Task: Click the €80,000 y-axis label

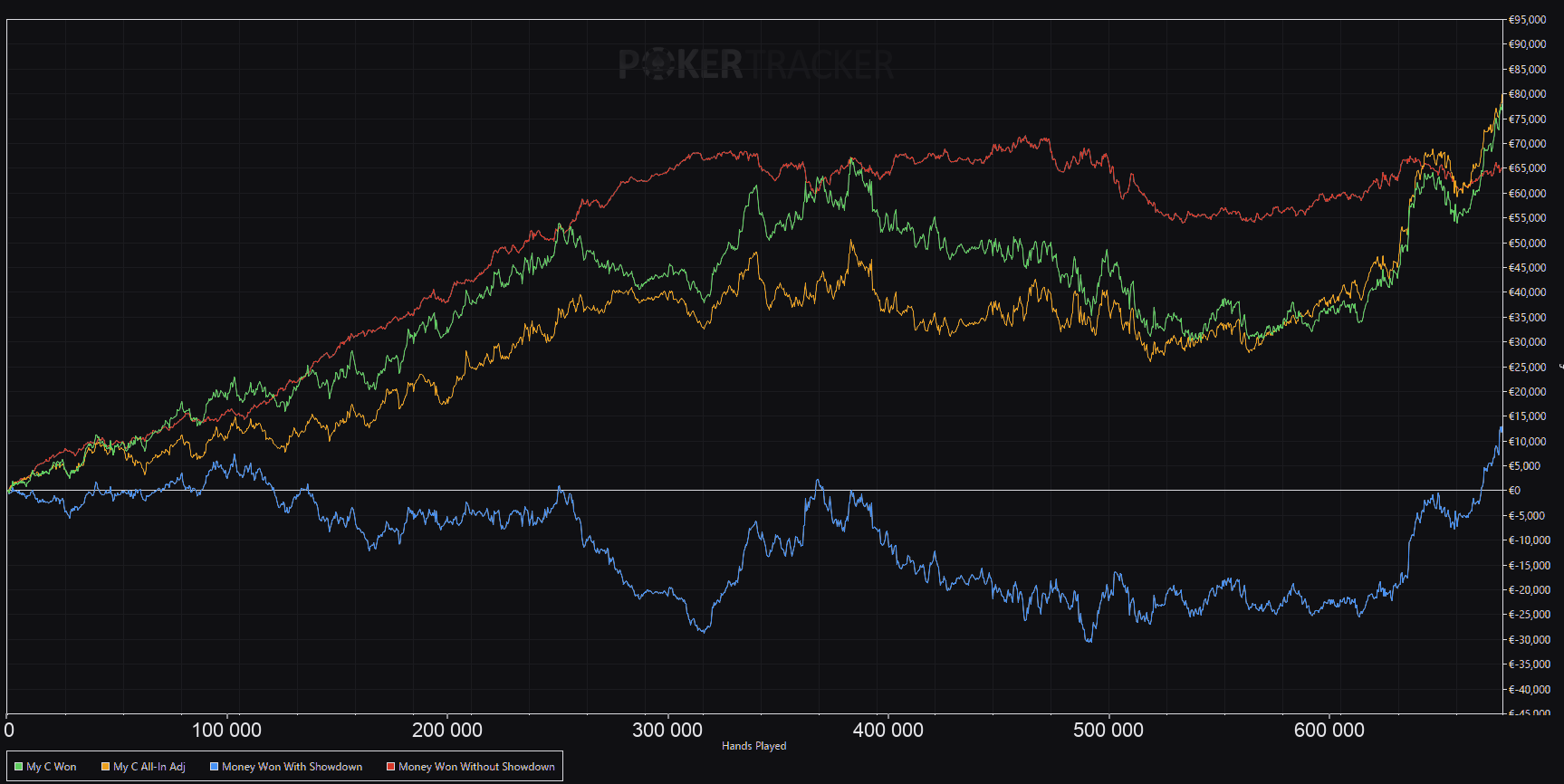Action: click(1527, 94)
